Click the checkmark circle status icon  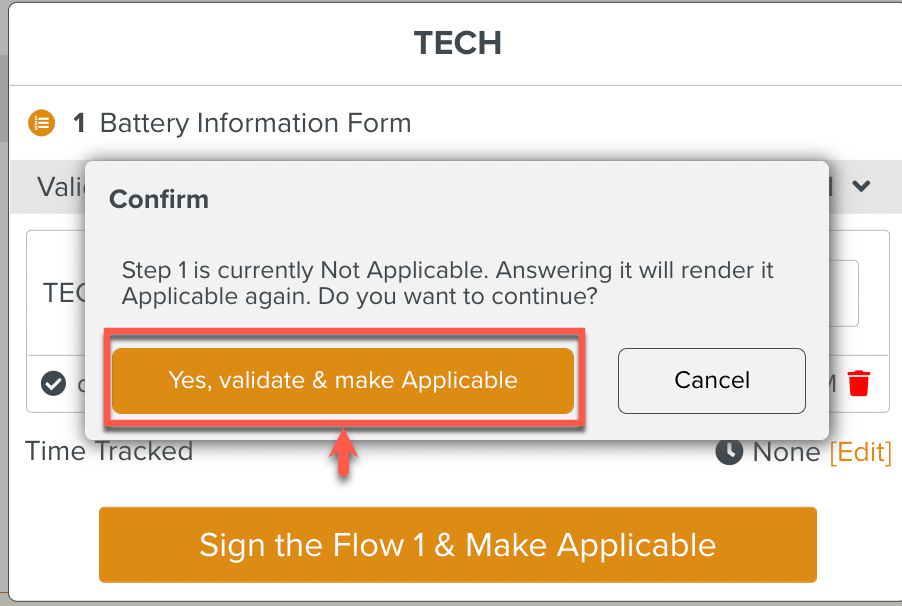point(53,383)
